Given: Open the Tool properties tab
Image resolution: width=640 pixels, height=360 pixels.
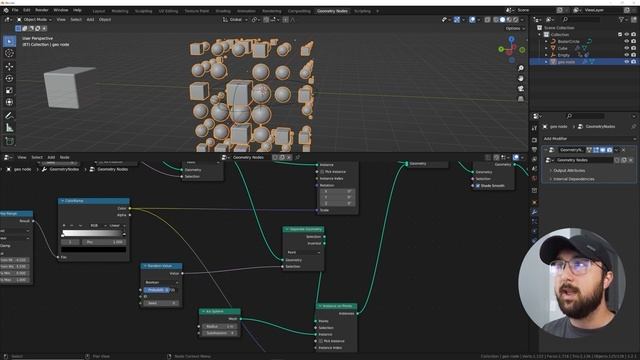Looking at the screenshot, I should [x=534, y=128].
